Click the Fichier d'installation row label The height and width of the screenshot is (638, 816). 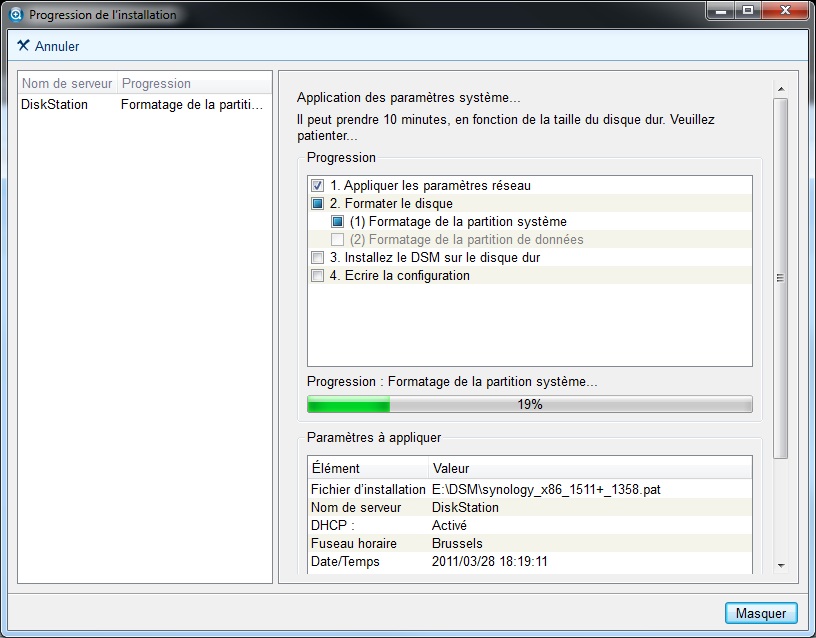click(368, 490)
